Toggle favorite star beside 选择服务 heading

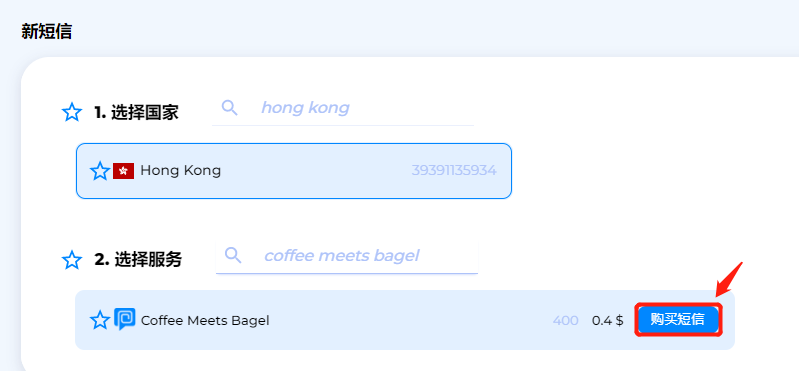click(x=72, y=260)
